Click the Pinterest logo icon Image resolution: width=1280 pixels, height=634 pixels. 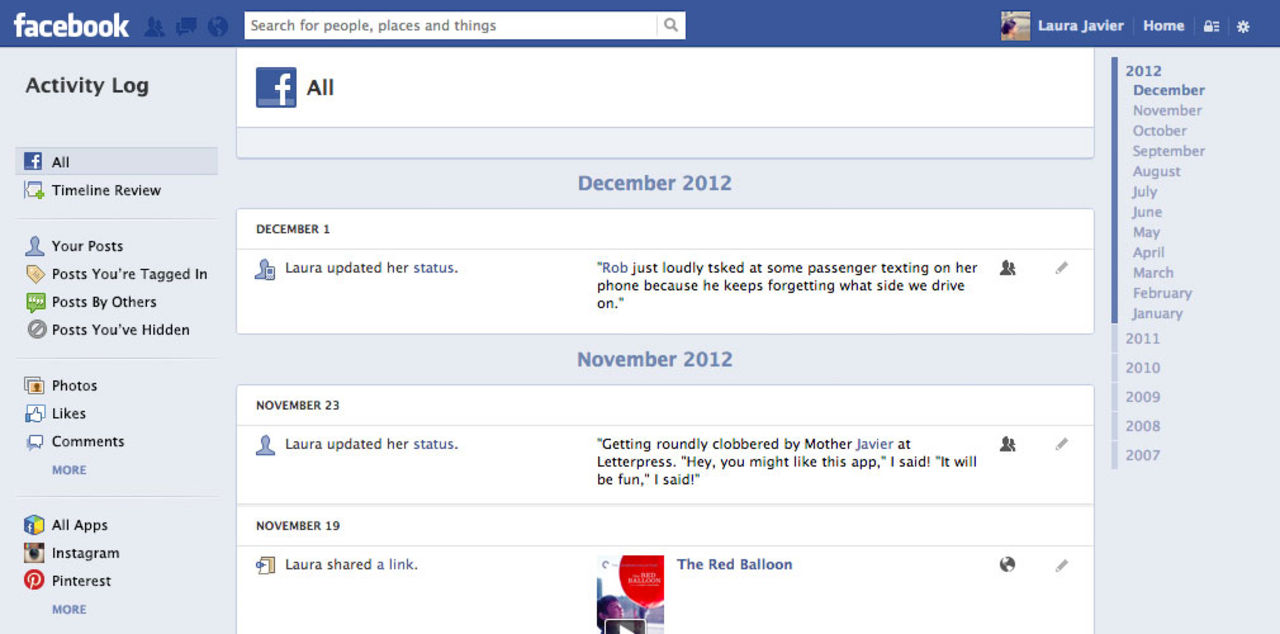(34, 581)
